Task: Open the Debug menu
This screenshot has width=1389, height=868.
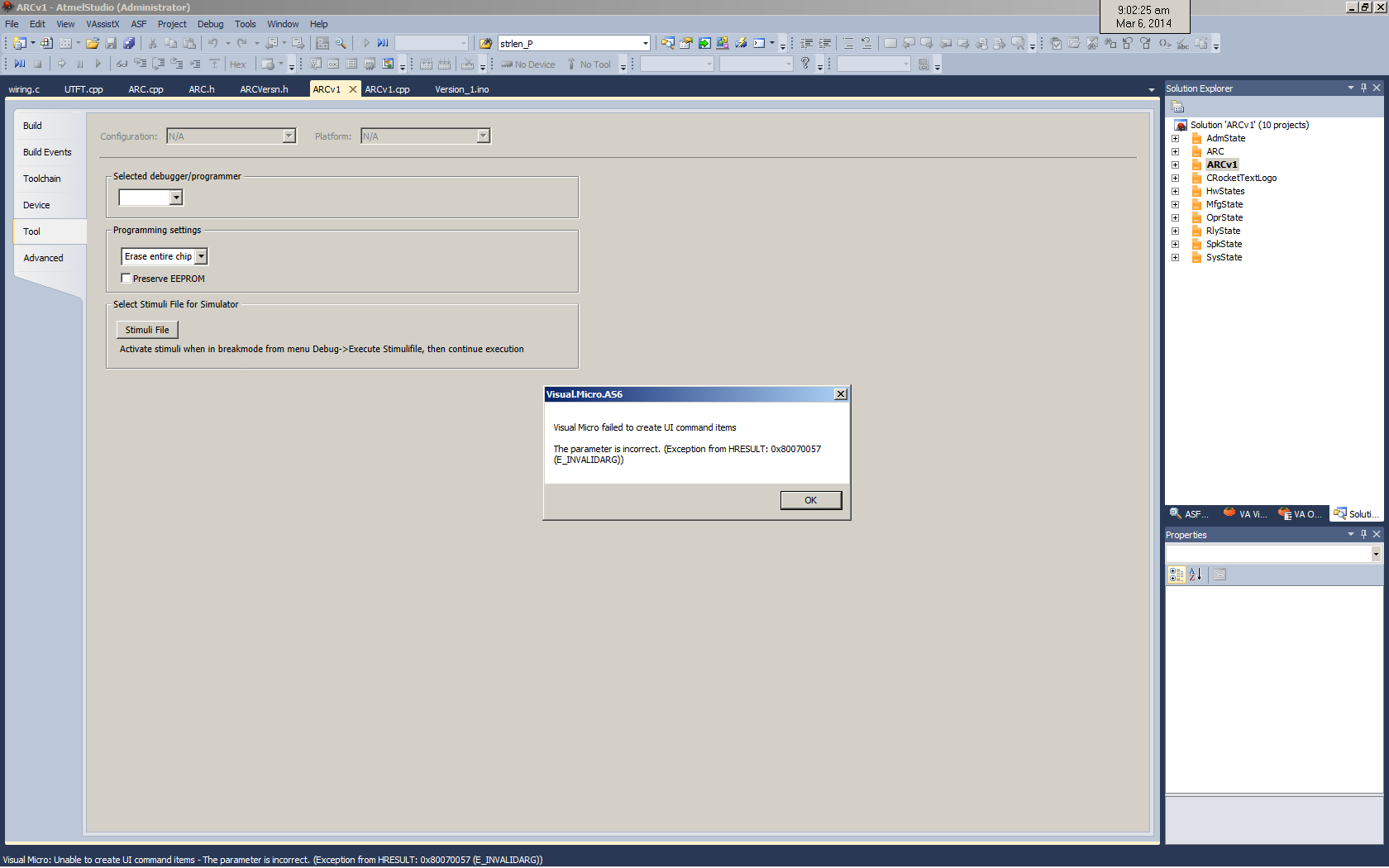Action: pos(210,24)
